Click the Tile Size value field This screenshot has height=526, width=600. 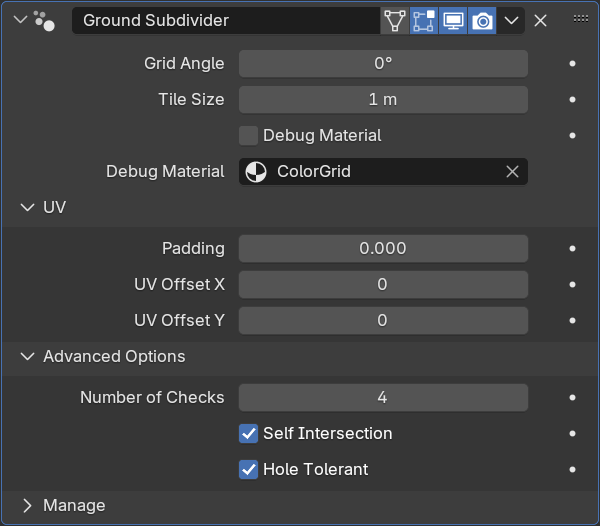[x=383, y=100]
